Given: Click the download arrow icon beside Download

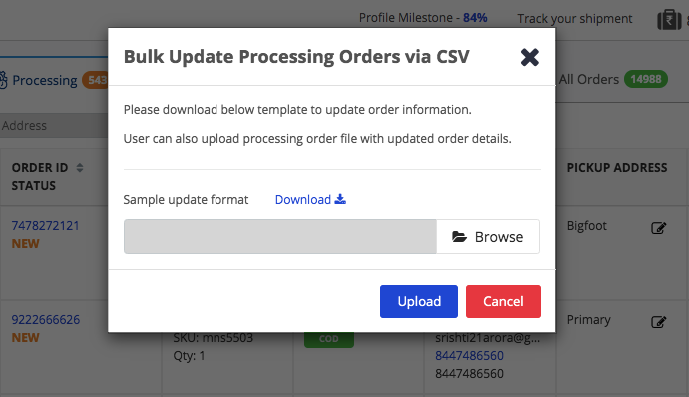Looking at the screenshot, I should click(x=340, y=199).
